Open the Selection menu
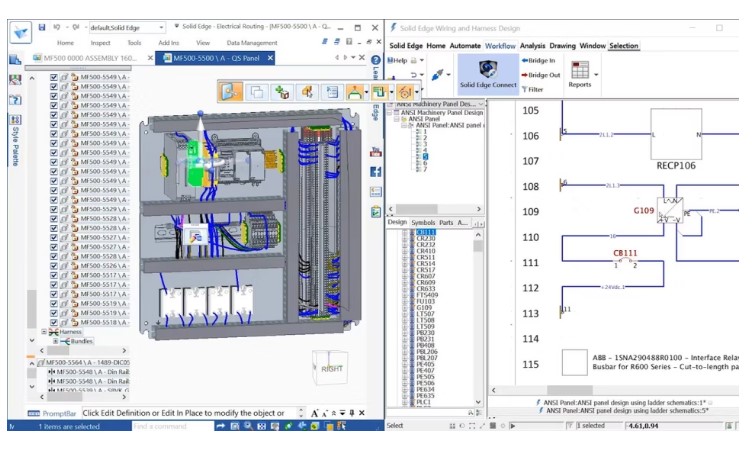Viewport: 752px width, 454px height. (x=623, y=46)
